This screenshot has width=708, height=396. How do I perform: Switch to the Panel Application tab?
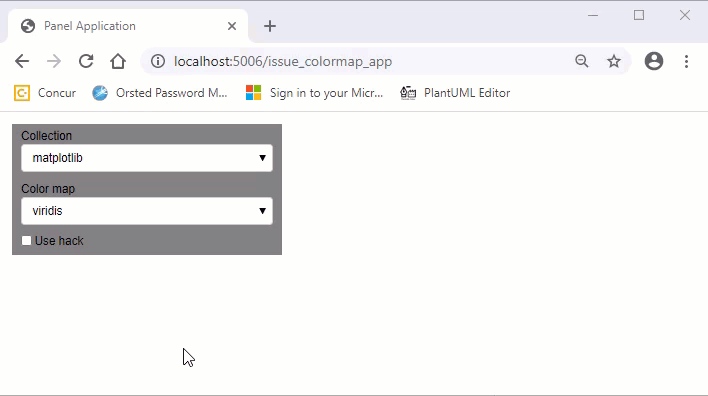click(x=128, y=26)
